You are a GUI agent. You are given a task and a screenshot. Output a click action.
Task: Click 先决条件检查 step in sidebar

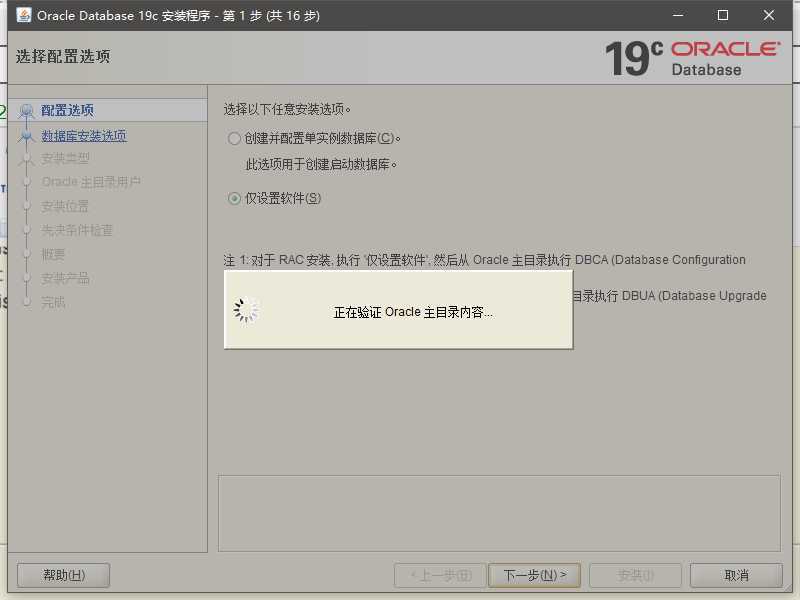pyautogui.click(x=77, y=230)
